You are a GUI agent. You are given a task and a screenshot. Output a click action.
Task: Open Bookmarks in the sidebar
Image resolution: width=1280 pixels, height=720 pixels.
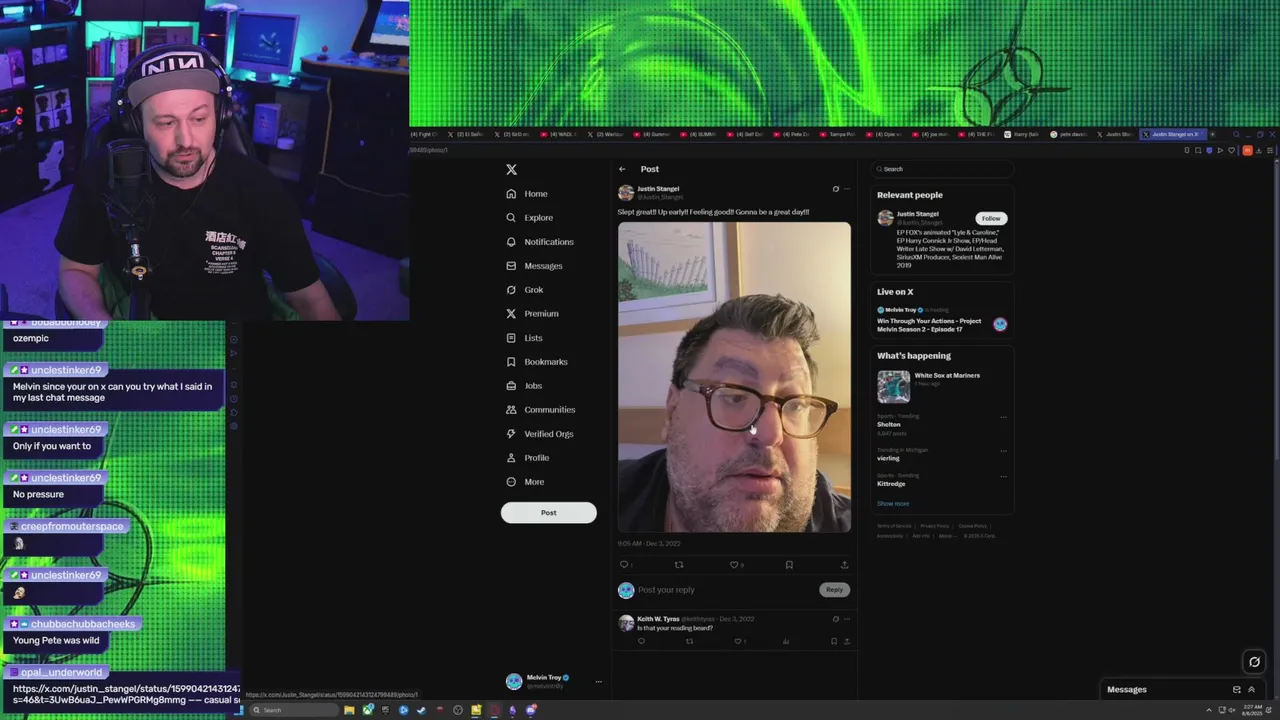pos(536,362)
